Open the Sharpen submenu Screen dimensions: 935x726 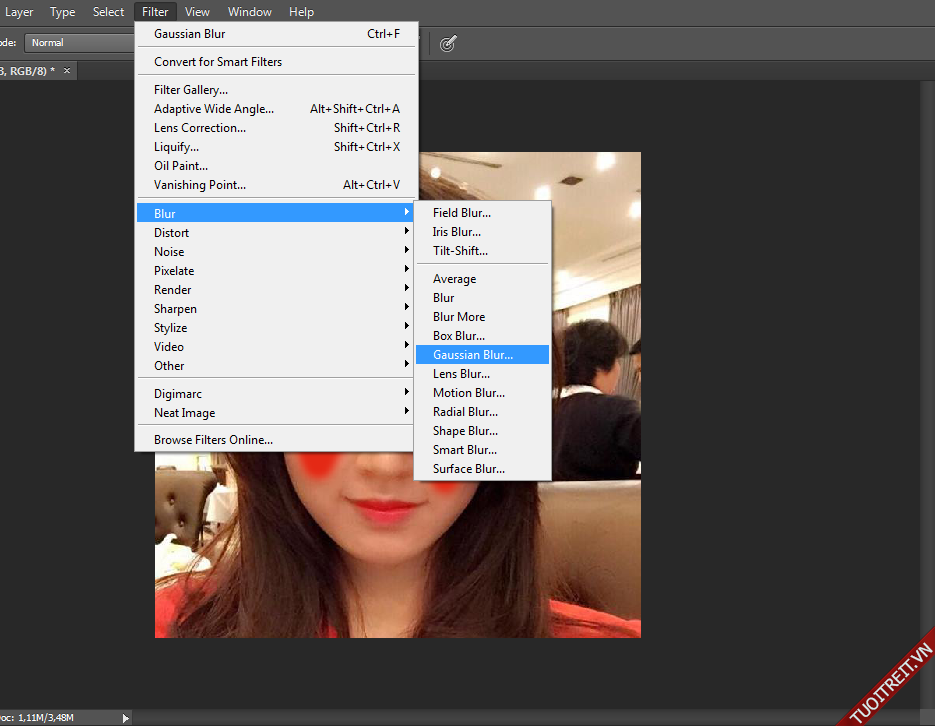(x=175, y=309)
